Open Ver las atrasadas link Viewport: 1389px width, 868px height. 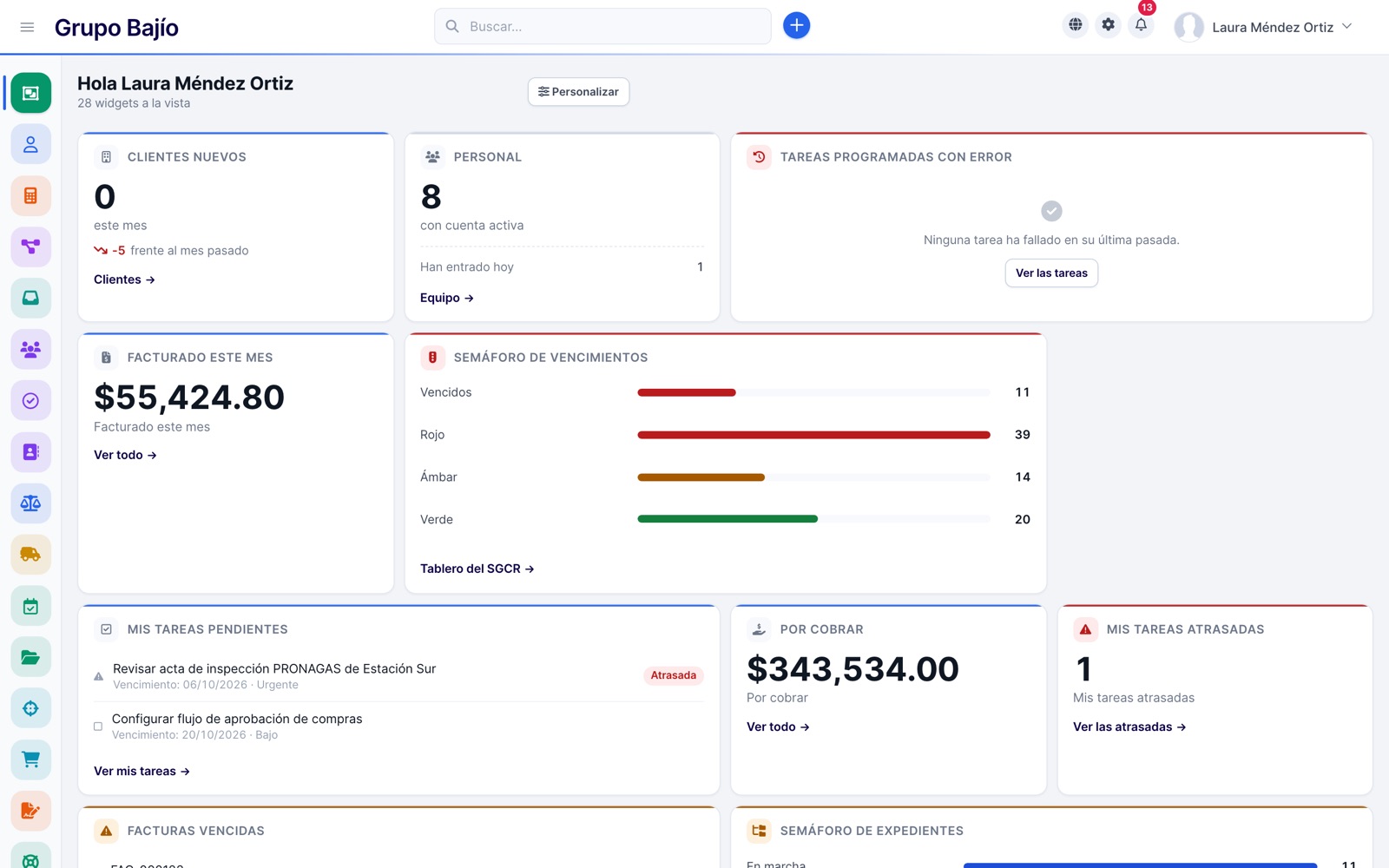(1129, 727)
